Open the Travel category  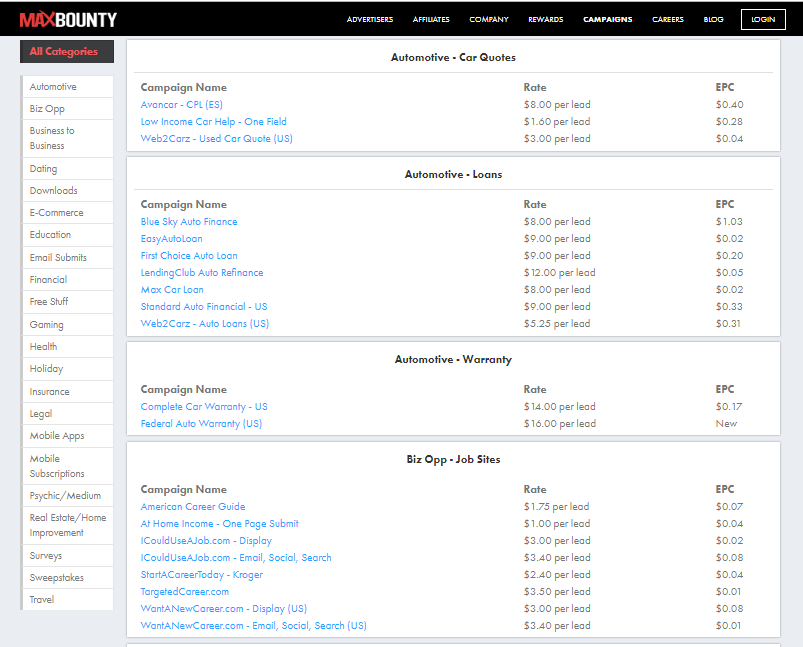click(68, 600)
